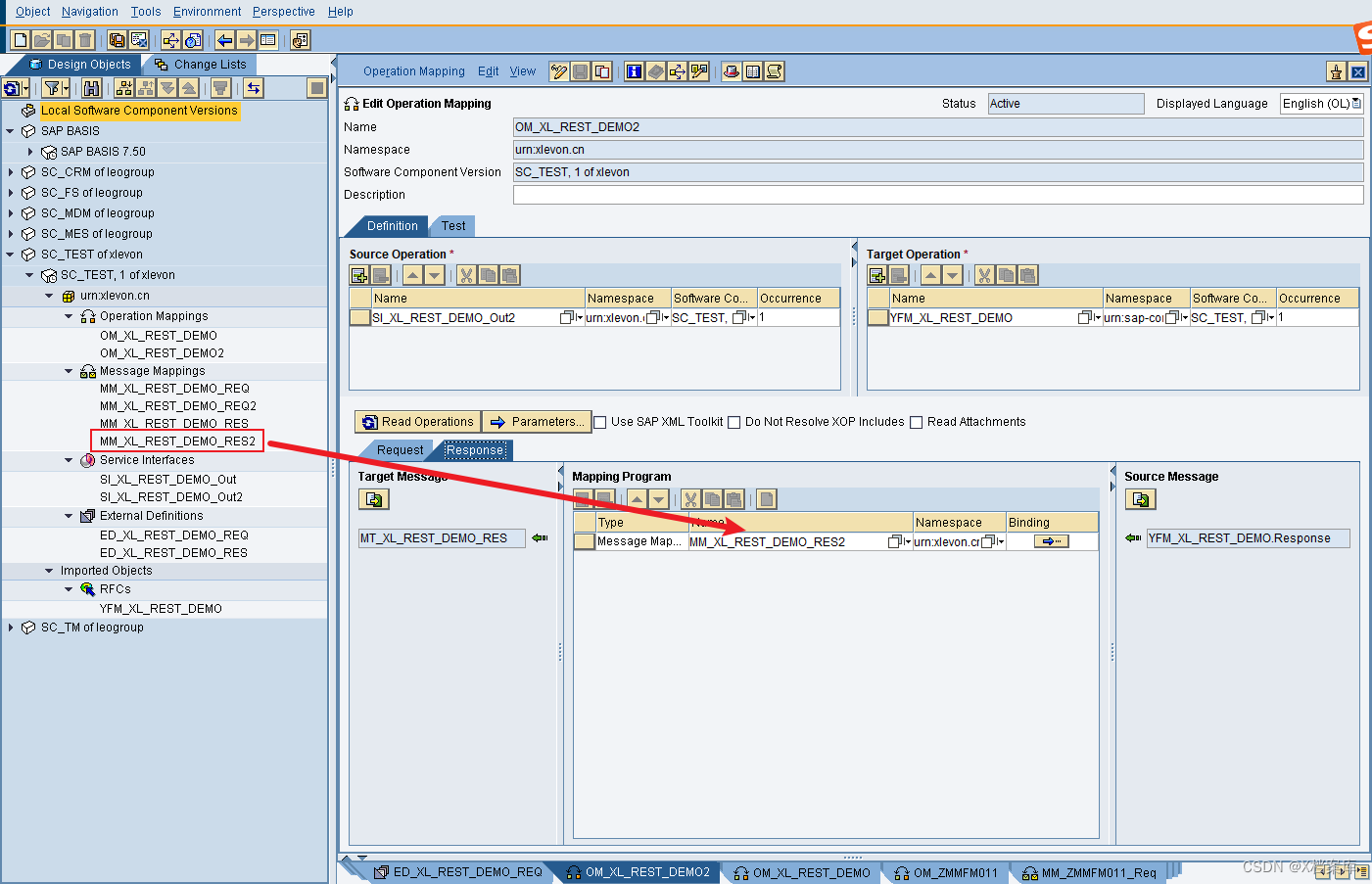Screen dimensions: 1372x884
Task: Click the new page icon in Mapping Program toolbar
Action: tap(767, 499)
